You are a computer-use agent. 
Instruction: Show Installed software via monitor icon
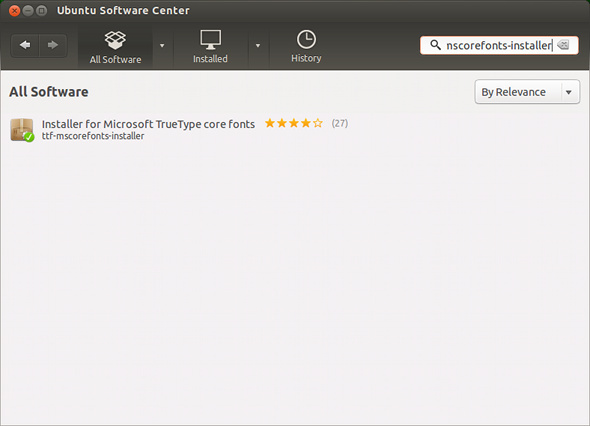(x=210, y=40)
